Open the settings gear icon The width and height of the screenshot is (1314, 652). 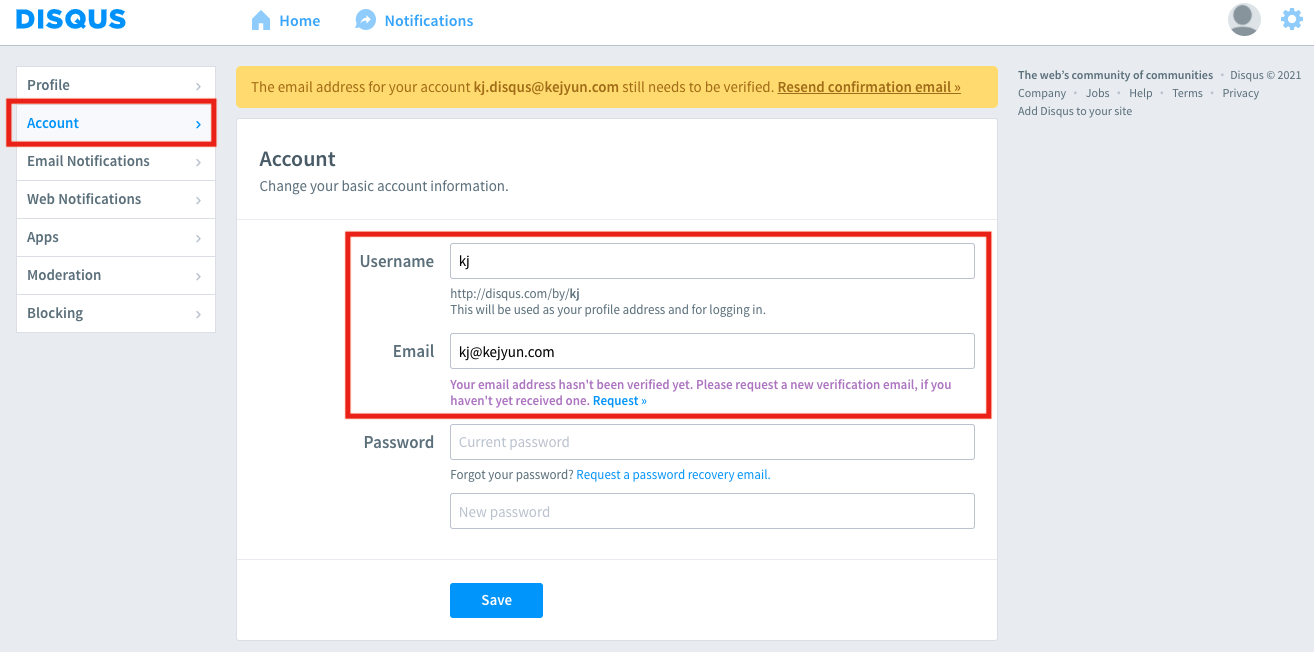(1292, 19)
